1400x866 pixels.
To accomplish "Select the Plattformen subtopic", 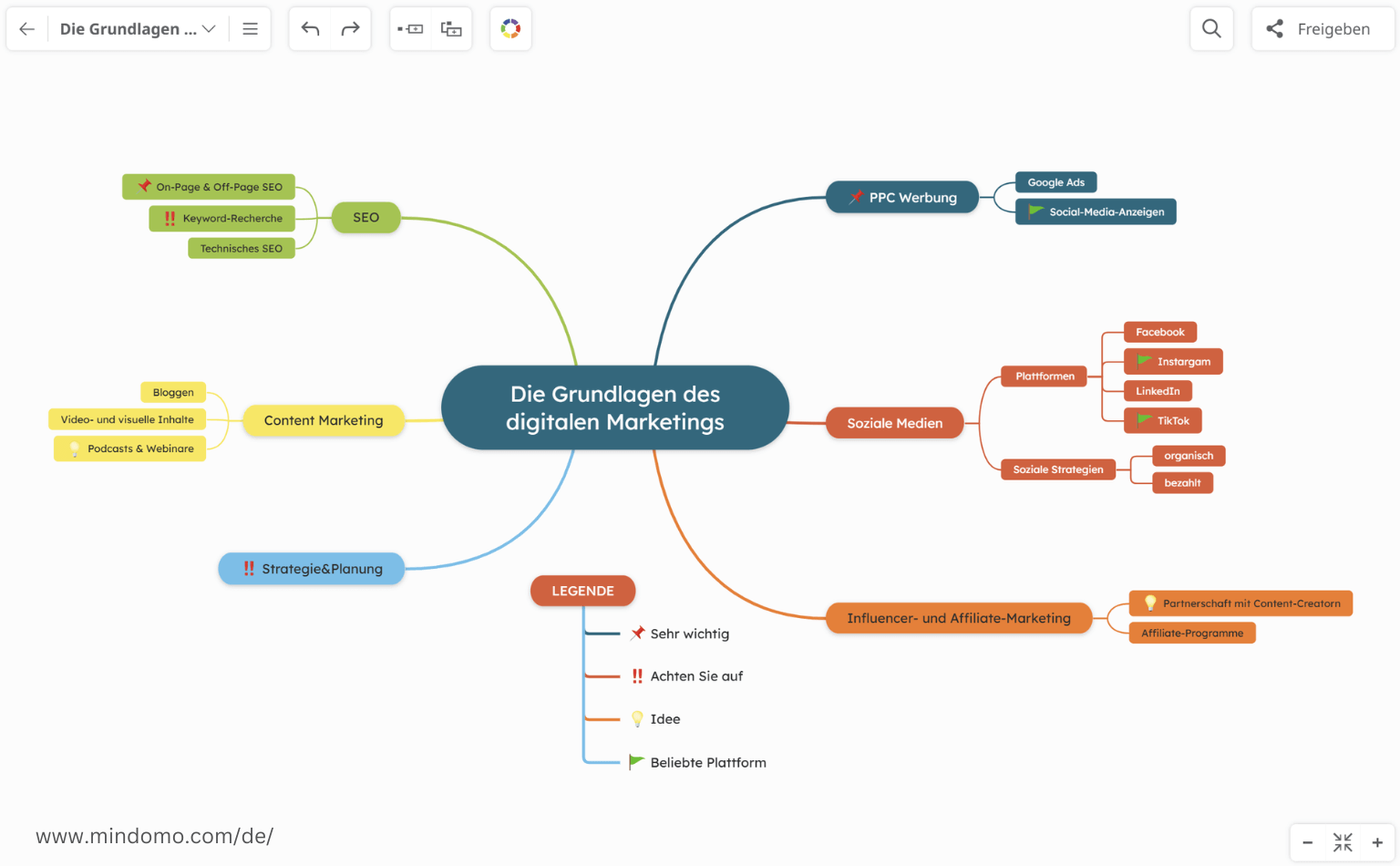I will click(x=1045, y=376).
